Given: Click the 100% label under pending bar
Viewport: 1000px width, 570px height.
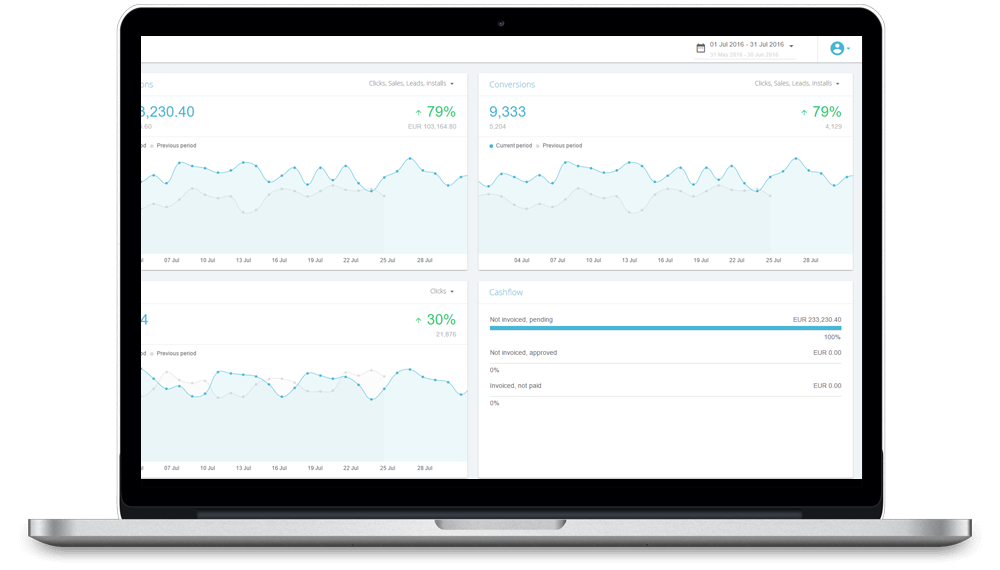Looking at the screenshot, I should (x=832, y=337).
